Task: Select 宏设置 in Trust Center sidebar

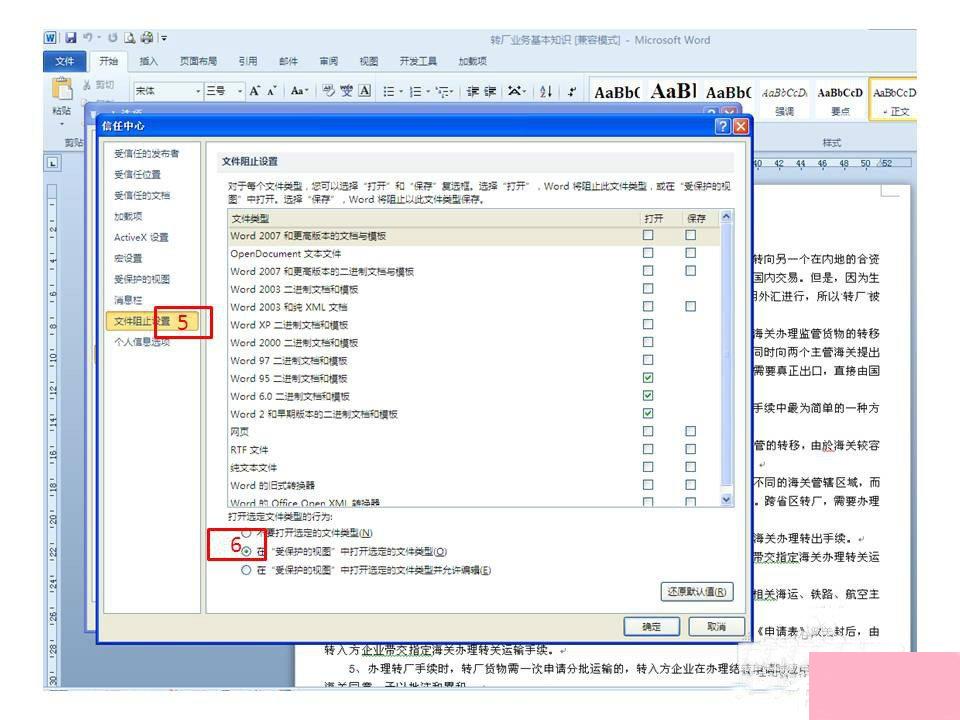Action: (x=128, y=258)
